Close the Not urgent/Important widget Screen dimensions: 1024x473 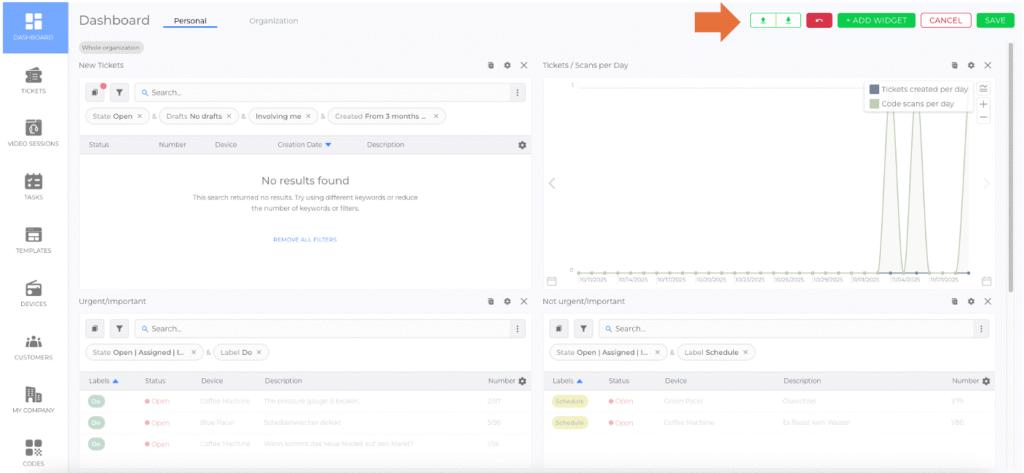click(x=987, y=301)
